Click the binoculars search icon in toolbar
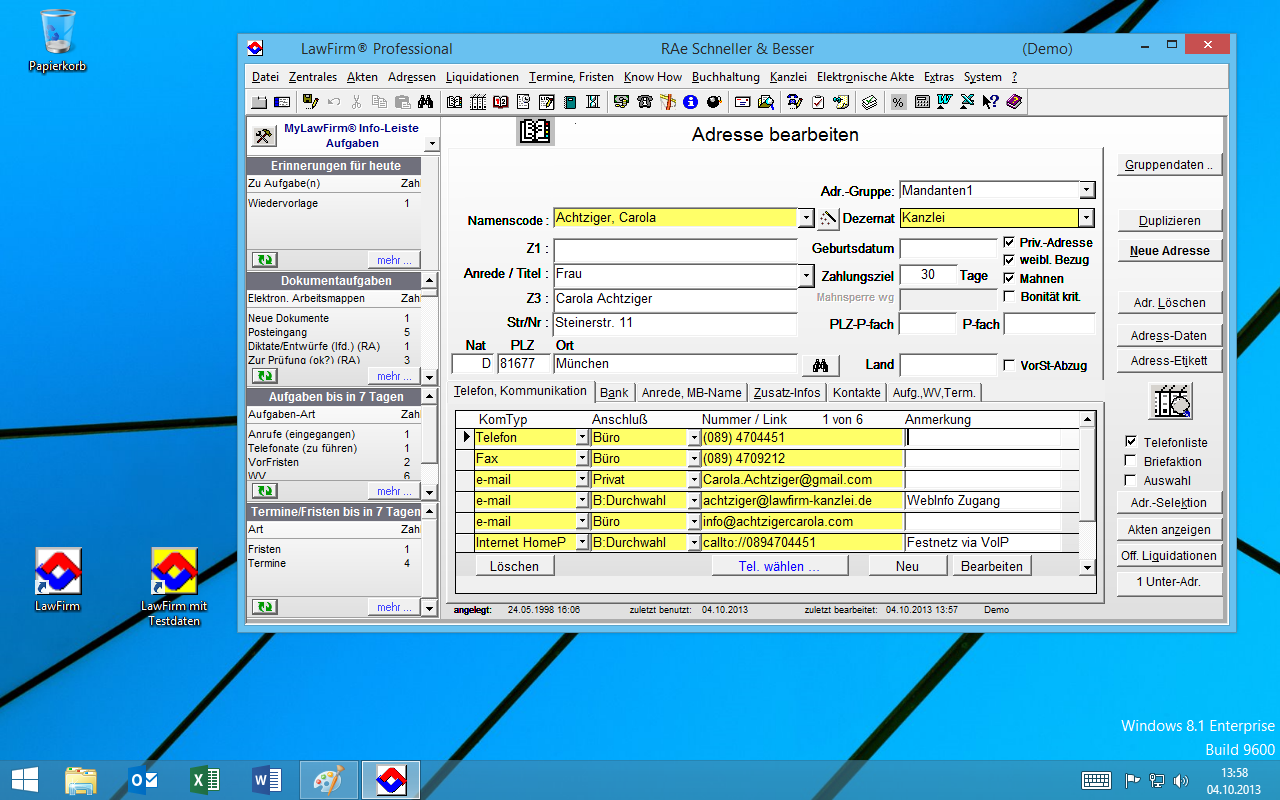The image size is (1280, 800). pos(425,102)
